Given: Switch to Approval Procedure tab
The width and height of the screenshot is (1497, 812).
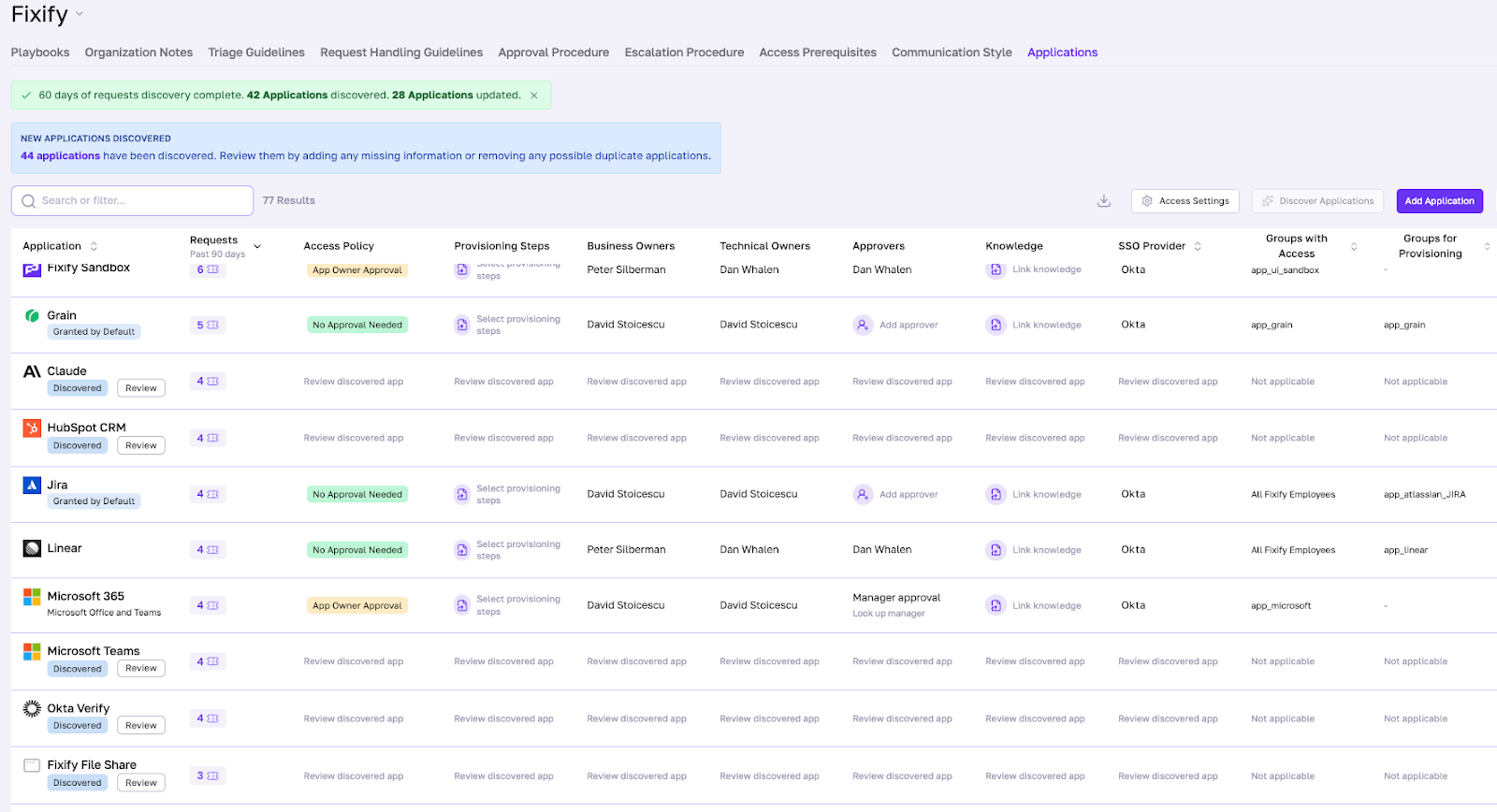Looking at the screenshot, I should pos(554,52).
